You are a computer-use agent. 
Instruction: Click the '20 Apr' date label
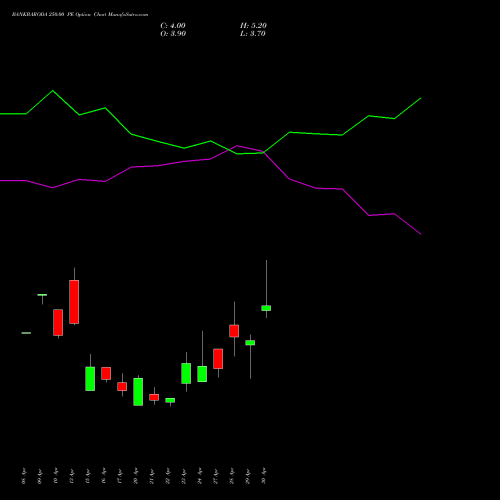[x=135, y=476]
